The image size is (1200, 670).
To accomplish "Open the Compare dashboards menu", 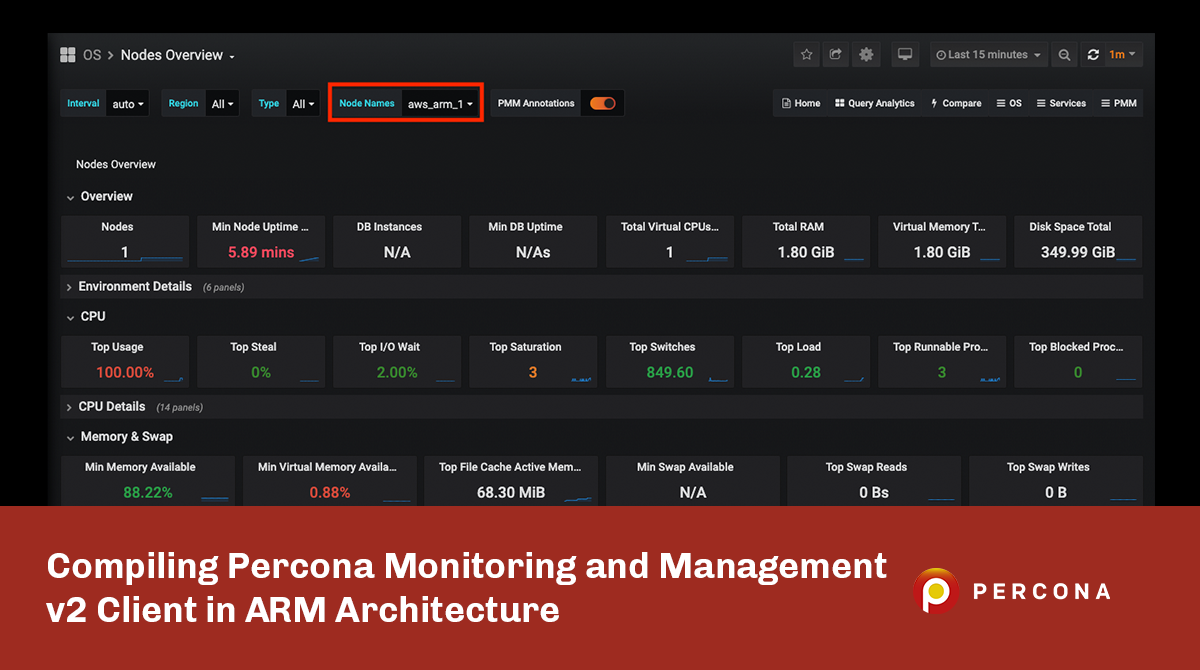I will [x=956, y=103].
